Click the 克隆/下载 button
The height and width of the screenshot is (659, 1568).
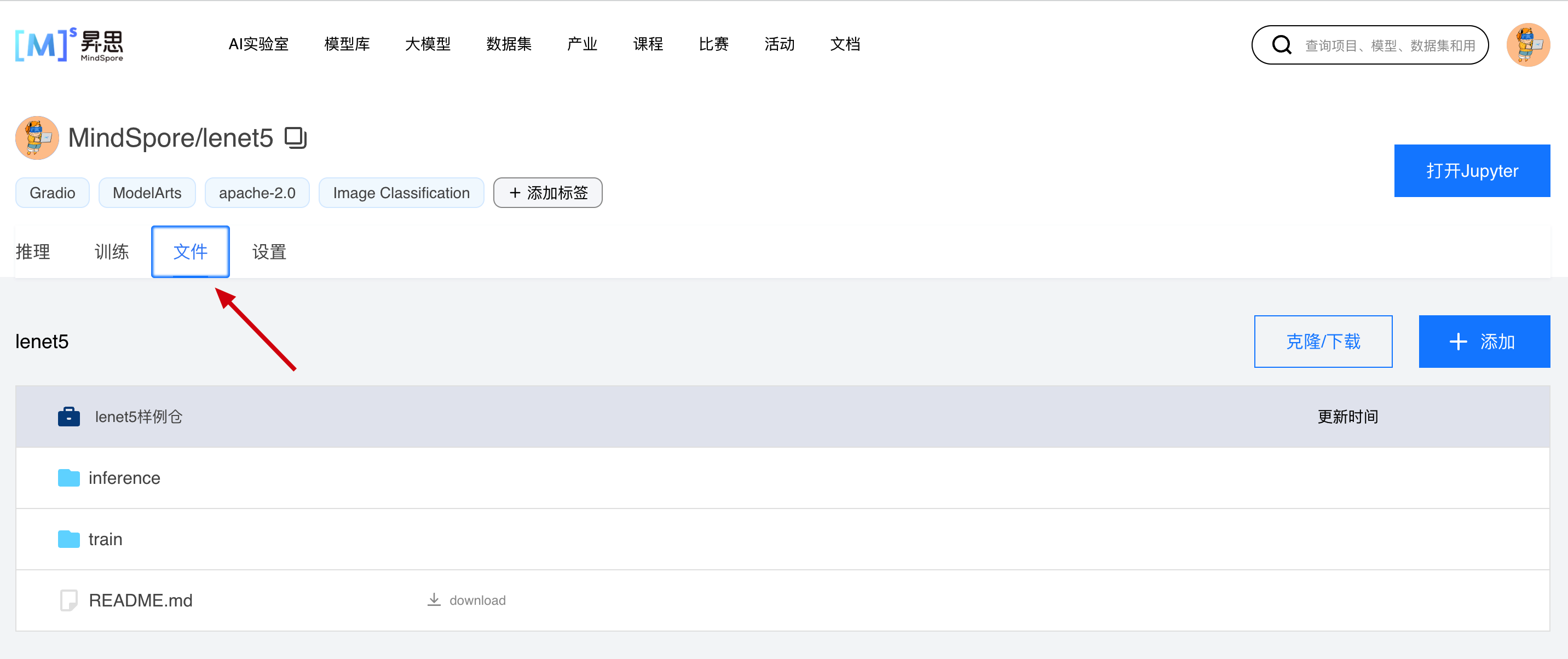click(x=1323, y=342)
